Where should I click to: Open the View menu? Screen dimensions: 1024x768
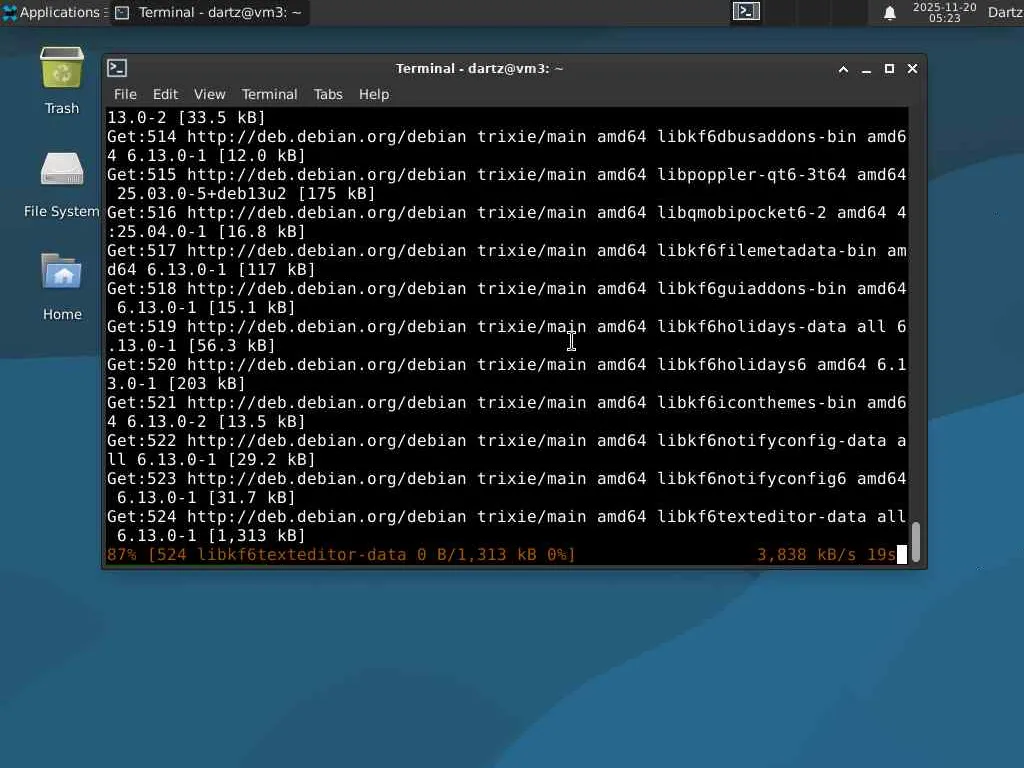click(x=210, y=94)
